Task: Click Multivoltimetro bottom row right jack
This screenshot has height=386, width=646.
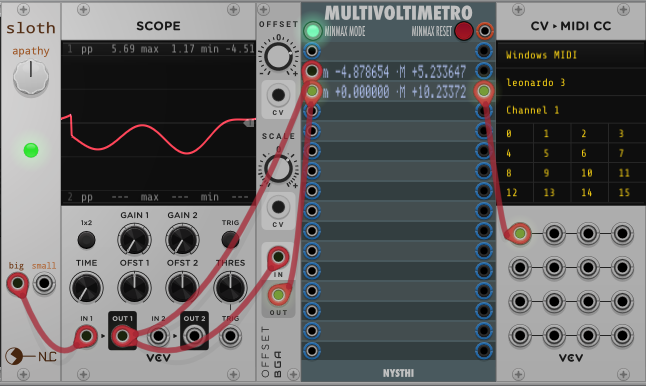Action: [484, 351]
